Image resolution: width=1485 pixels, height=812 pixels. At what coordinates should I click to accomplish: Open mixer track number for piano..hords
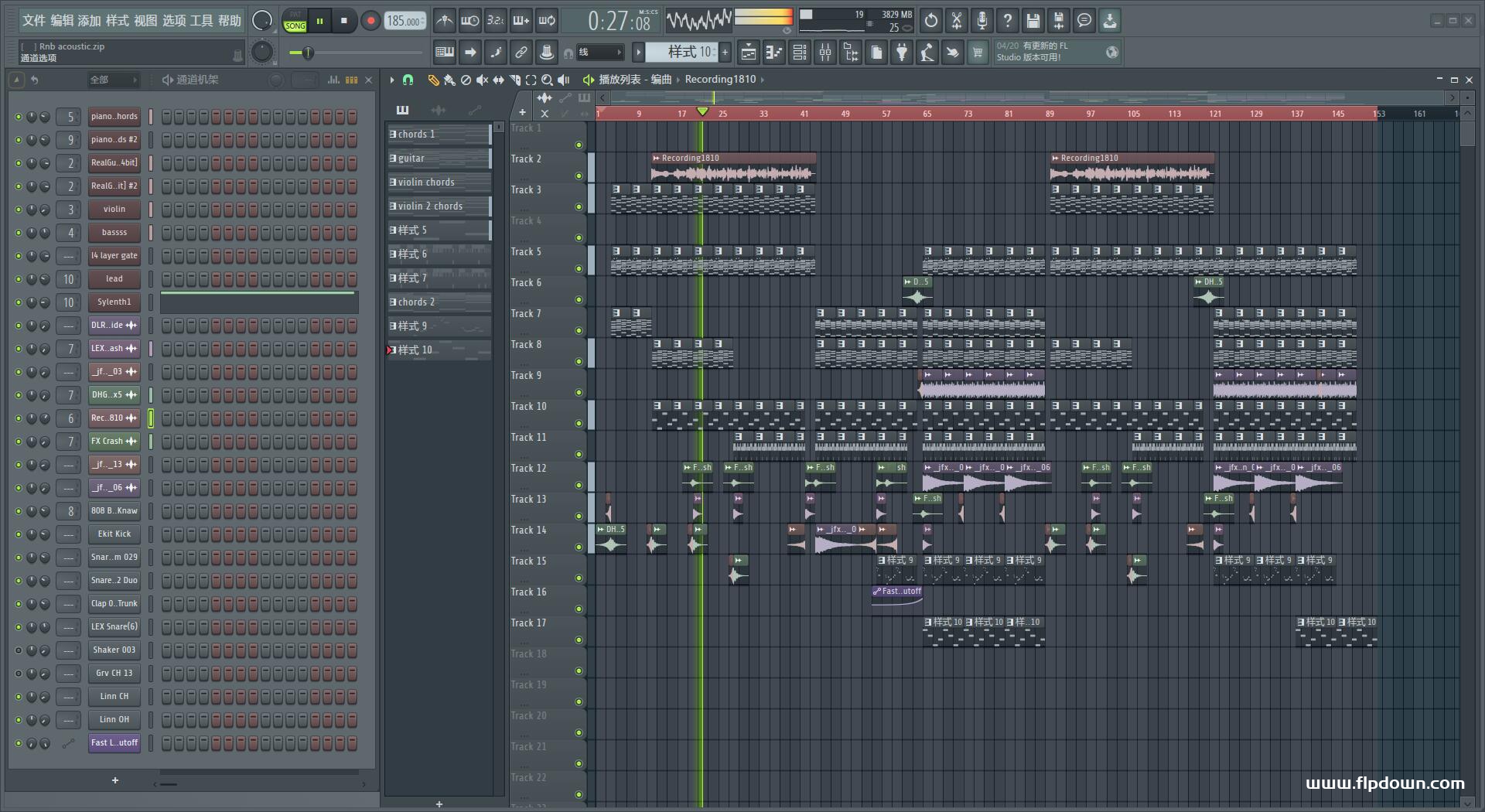(70, 117)
